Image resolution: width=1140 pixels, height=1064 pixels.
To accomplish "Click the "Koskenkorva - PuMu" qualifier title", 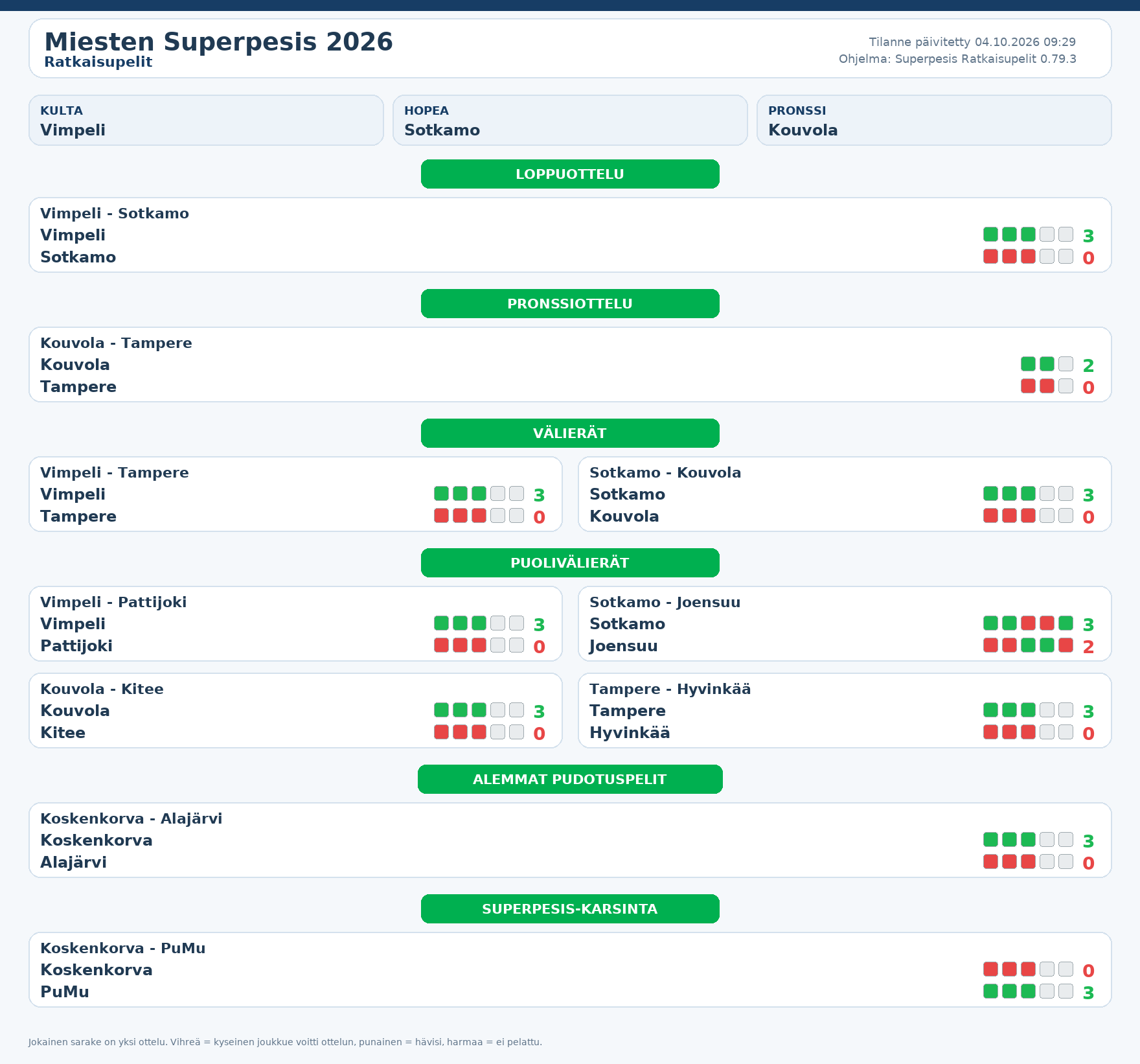I will (x=123, y=949).
